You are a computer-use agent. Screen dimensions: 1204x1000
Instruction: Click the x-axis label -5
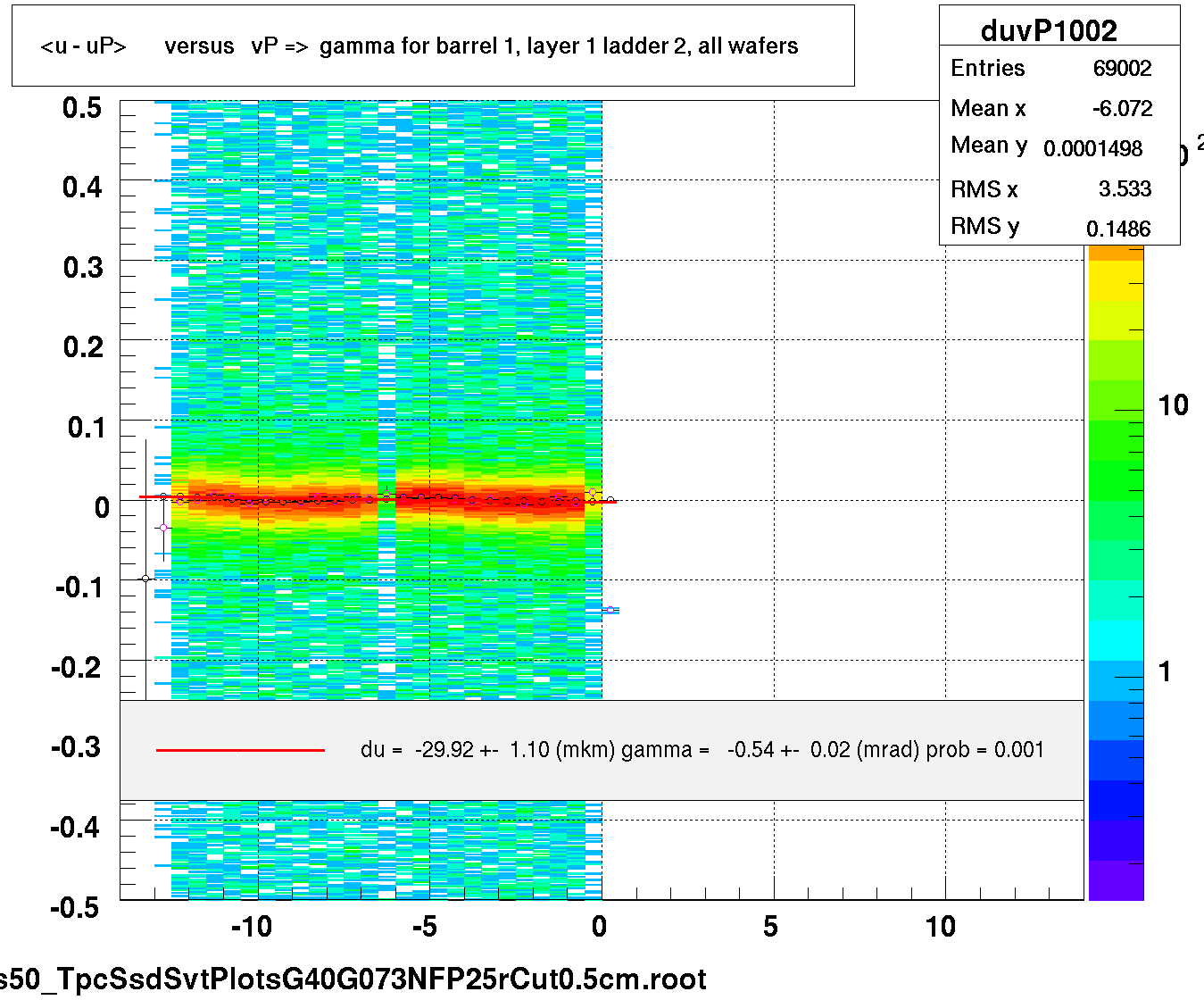(424, 927)
